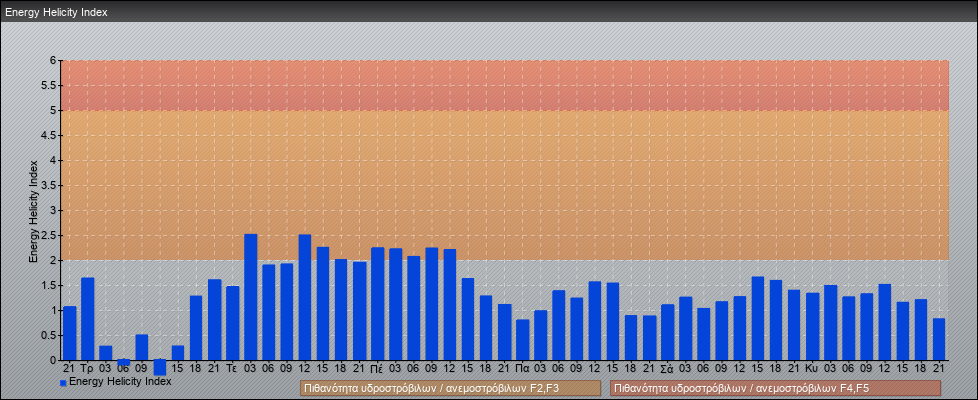Click the negative bar dipping below the axis
The width and height of the screenshot is (978, 400).
tap(160, 367)
